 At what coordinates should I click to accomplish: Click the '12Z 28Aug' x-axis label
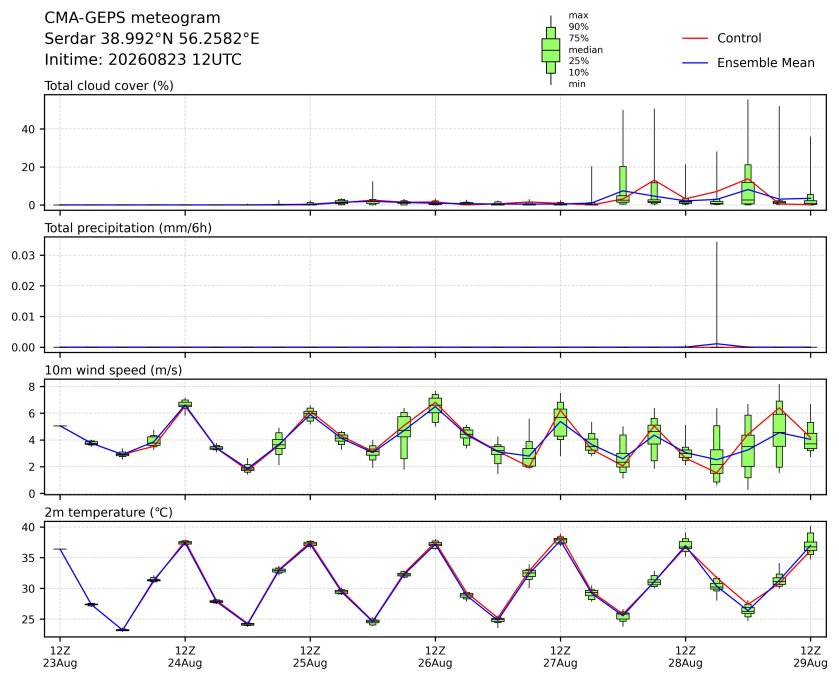click(685, 657)
